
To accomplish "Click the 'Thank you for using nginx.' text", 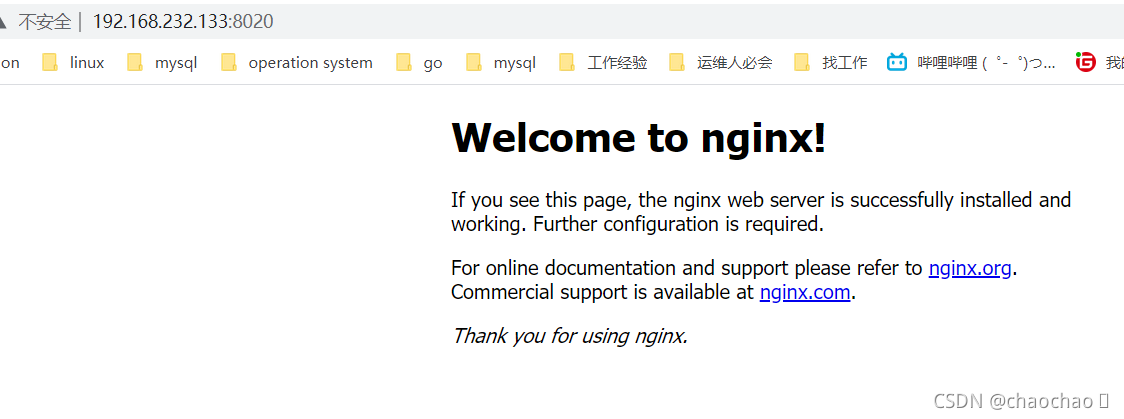I will pos(570,335).
